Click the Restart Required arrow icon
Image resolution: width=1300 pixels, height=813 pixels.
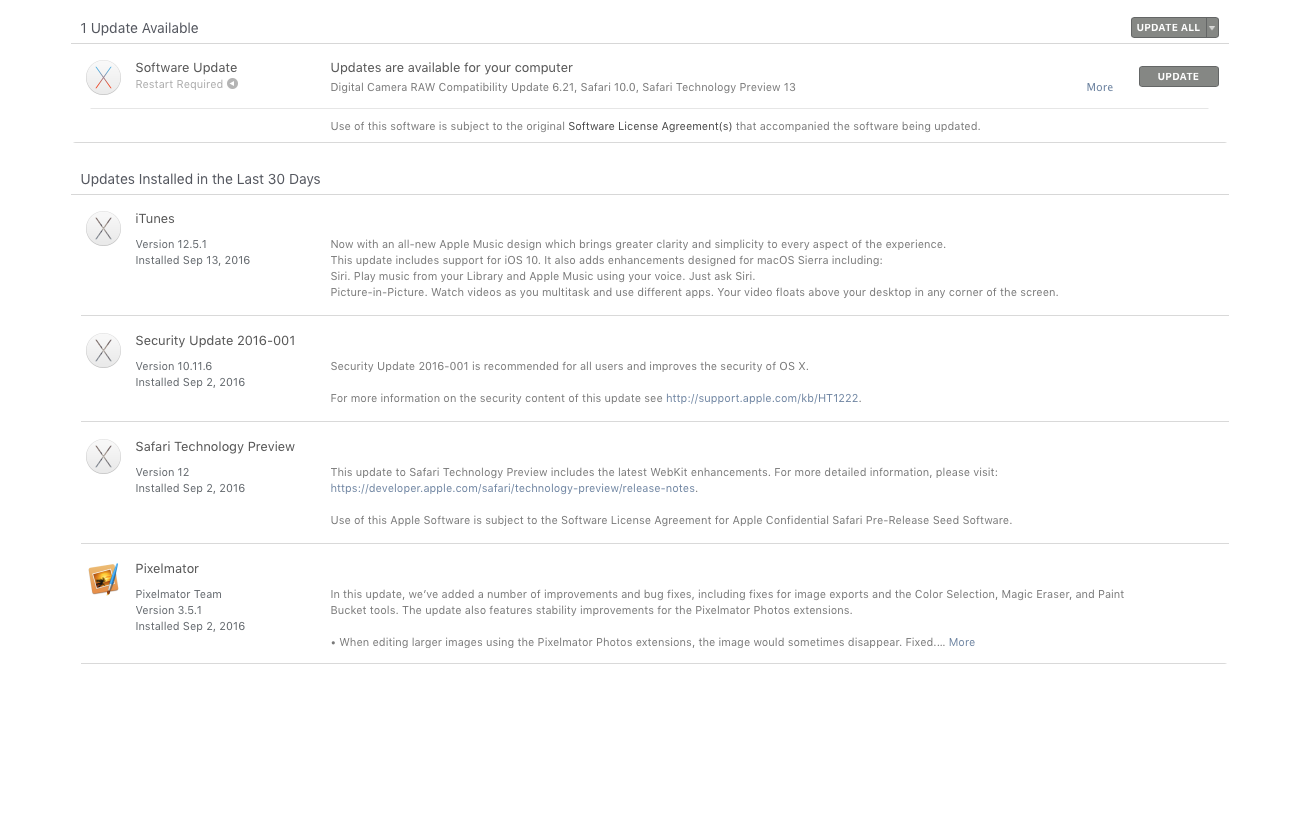pyautogui.click(x=232, y=84)
